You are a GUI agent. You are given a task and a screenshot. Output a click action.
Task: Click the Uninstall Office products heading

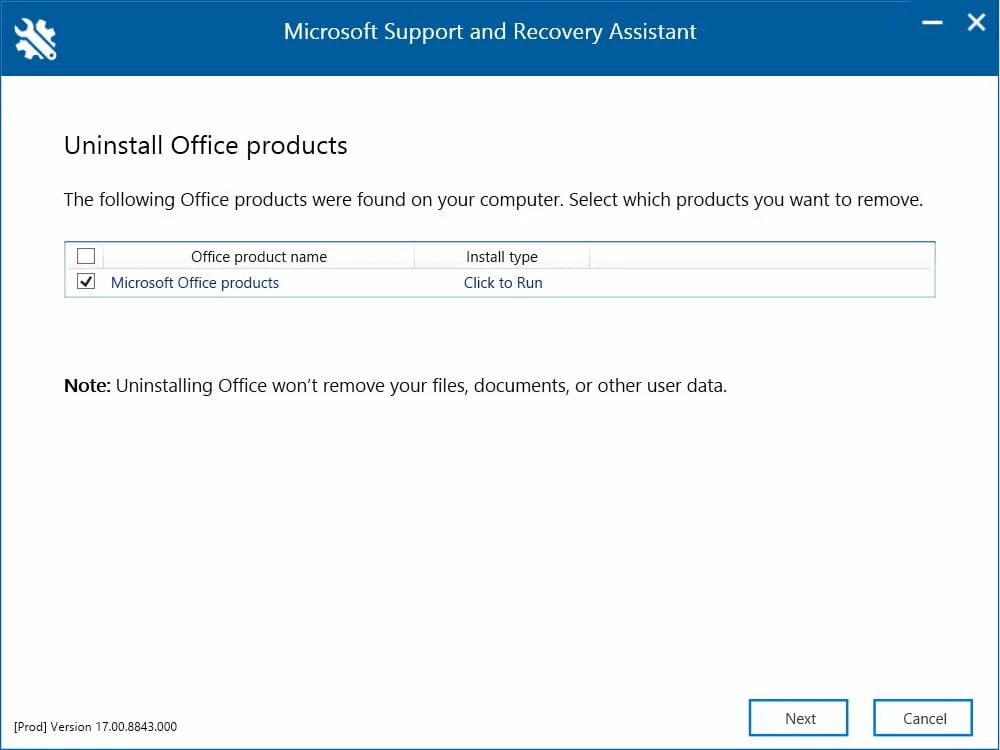(x=205, y=146)
